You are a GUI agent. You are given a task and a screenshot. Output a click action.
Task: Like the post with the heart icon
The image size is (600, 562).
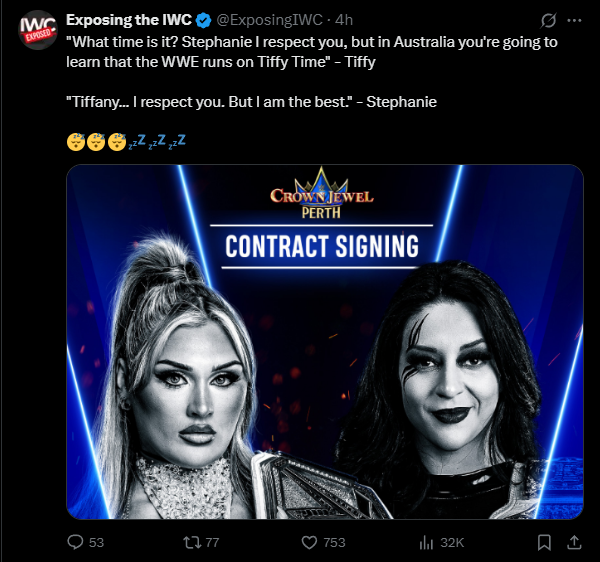click(309, 542)
